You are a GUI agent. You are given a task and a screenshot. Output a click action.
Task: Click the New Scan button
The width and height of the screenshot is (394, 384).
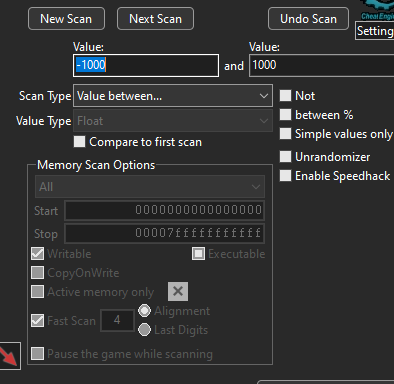[66, 19]
